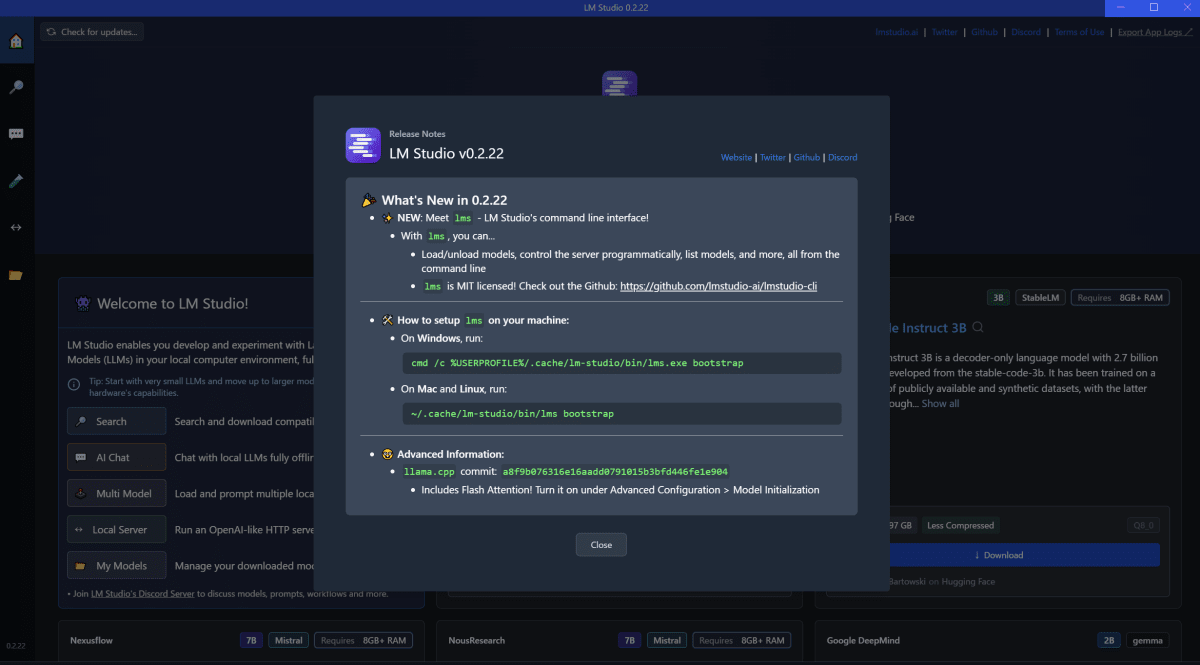Click the info icon next to the Tip text
The image size is (1200, 665).
coord(74,385)
